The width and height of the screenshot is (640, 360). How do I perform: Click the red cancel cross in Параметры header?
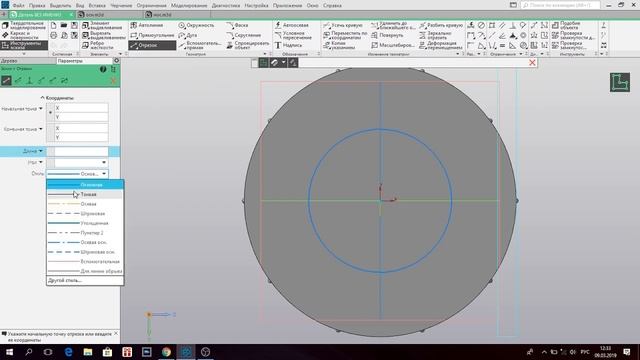(113, 80)
